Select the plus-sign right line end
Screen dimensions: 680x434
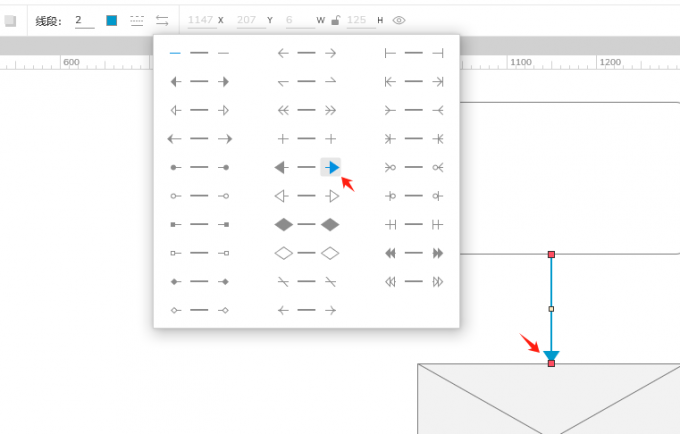330,139
